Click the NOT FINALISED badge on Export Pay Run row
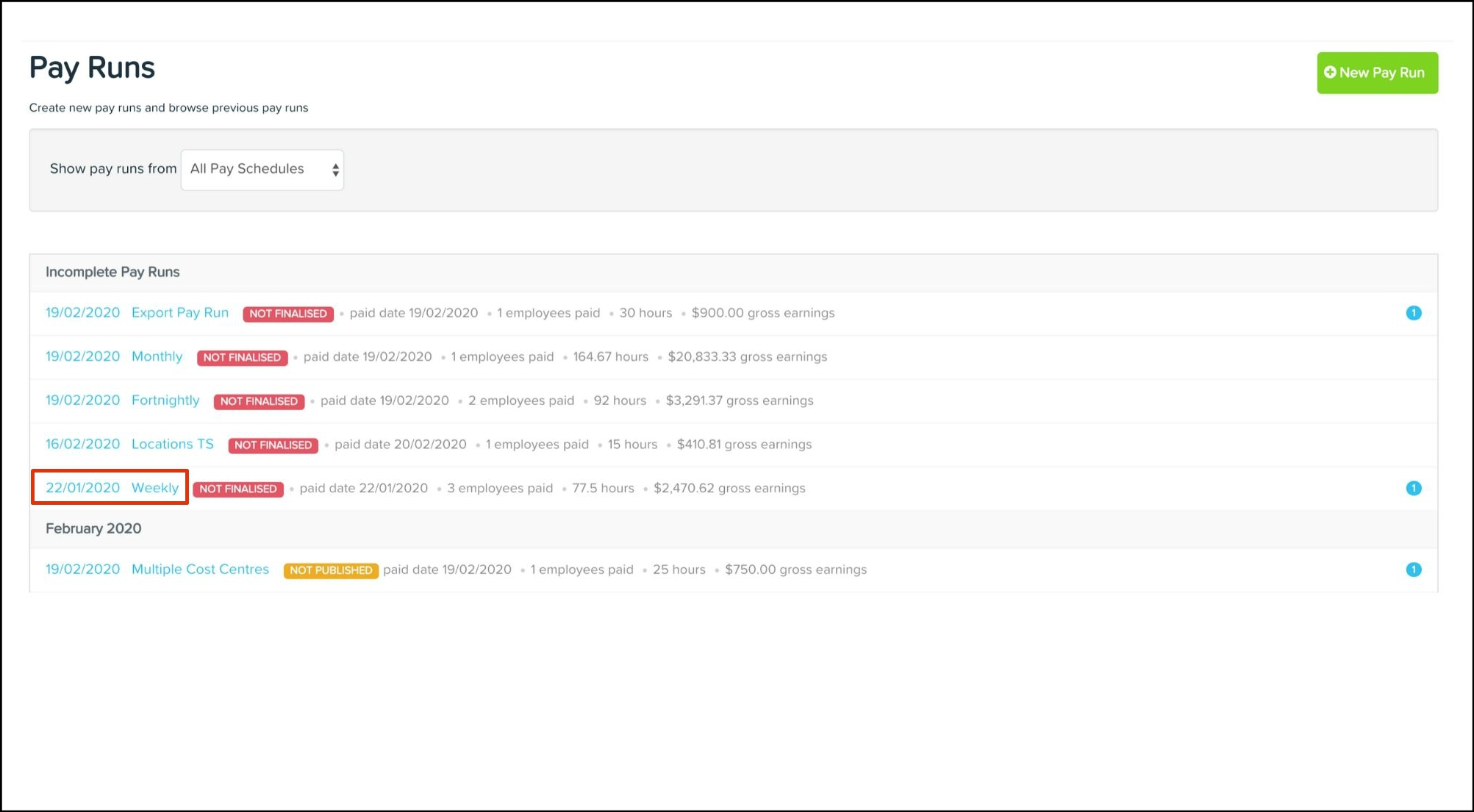Screen dimensions: 1474x812 coord(287,314)
